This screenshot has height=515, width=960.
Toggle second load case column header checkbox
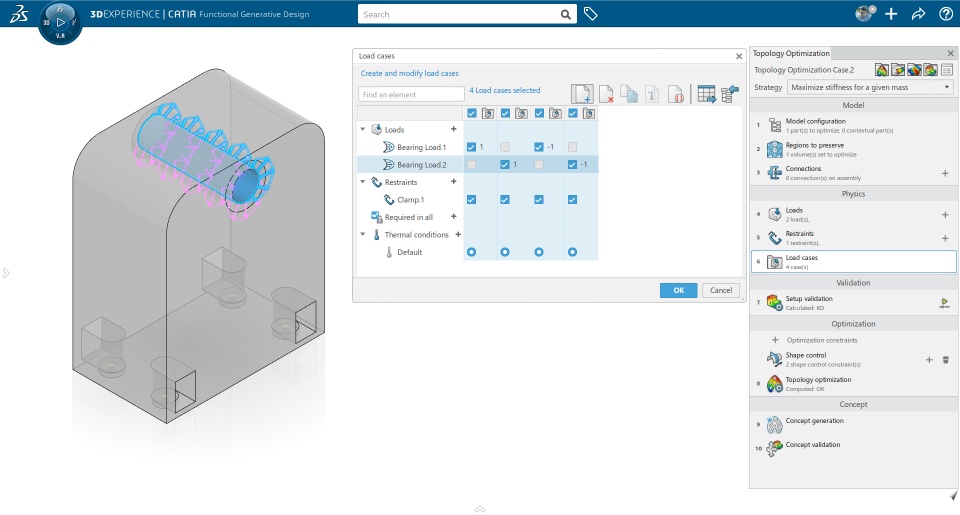pyautogui.click(x=505, y=113)
